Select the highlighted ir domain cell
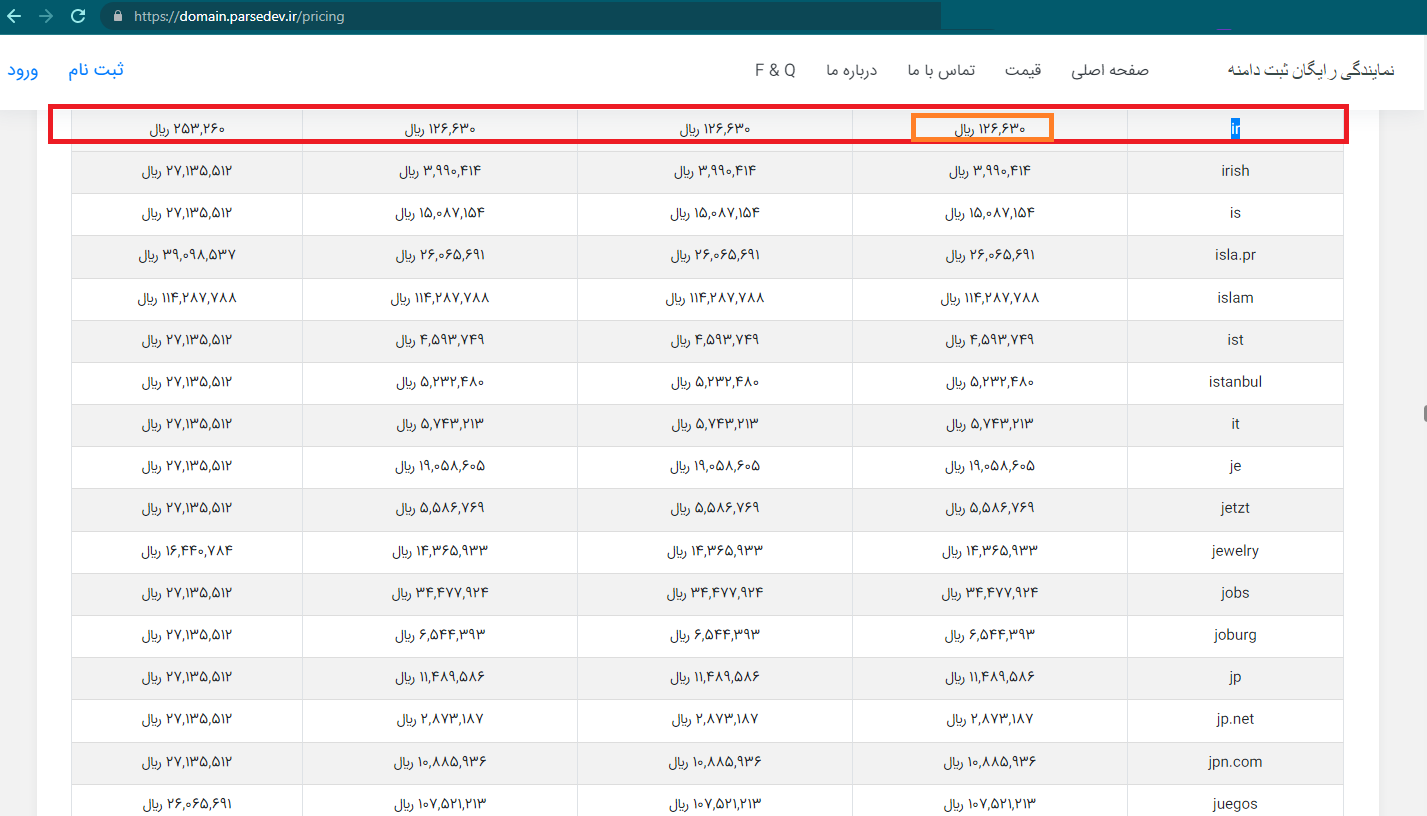The height and width of the screenshot is (816, 1427). pos(1235,128)
